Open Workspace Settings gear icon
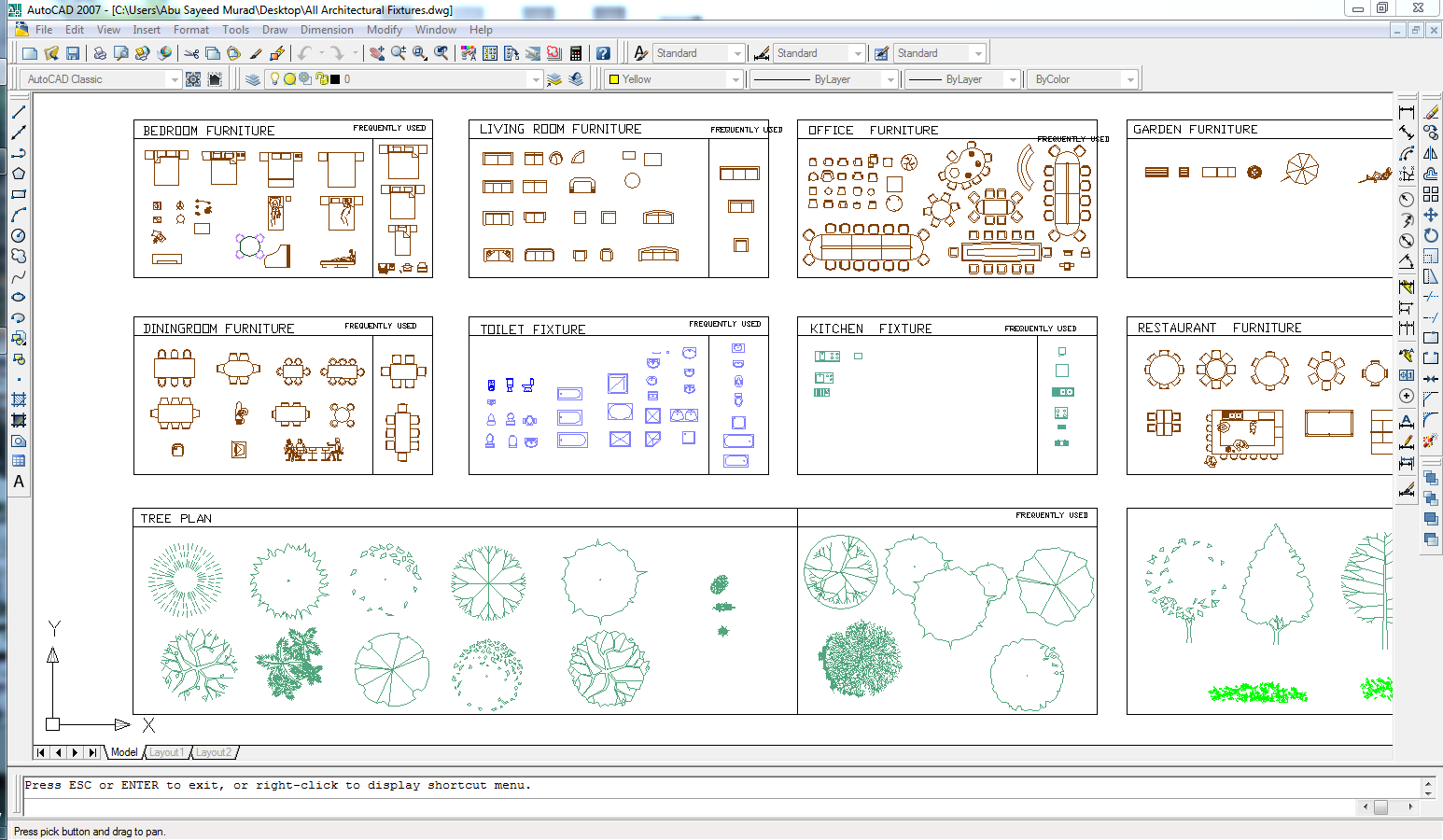The height and width of the screenshot is (840, 1443). [x=193, y=79]
